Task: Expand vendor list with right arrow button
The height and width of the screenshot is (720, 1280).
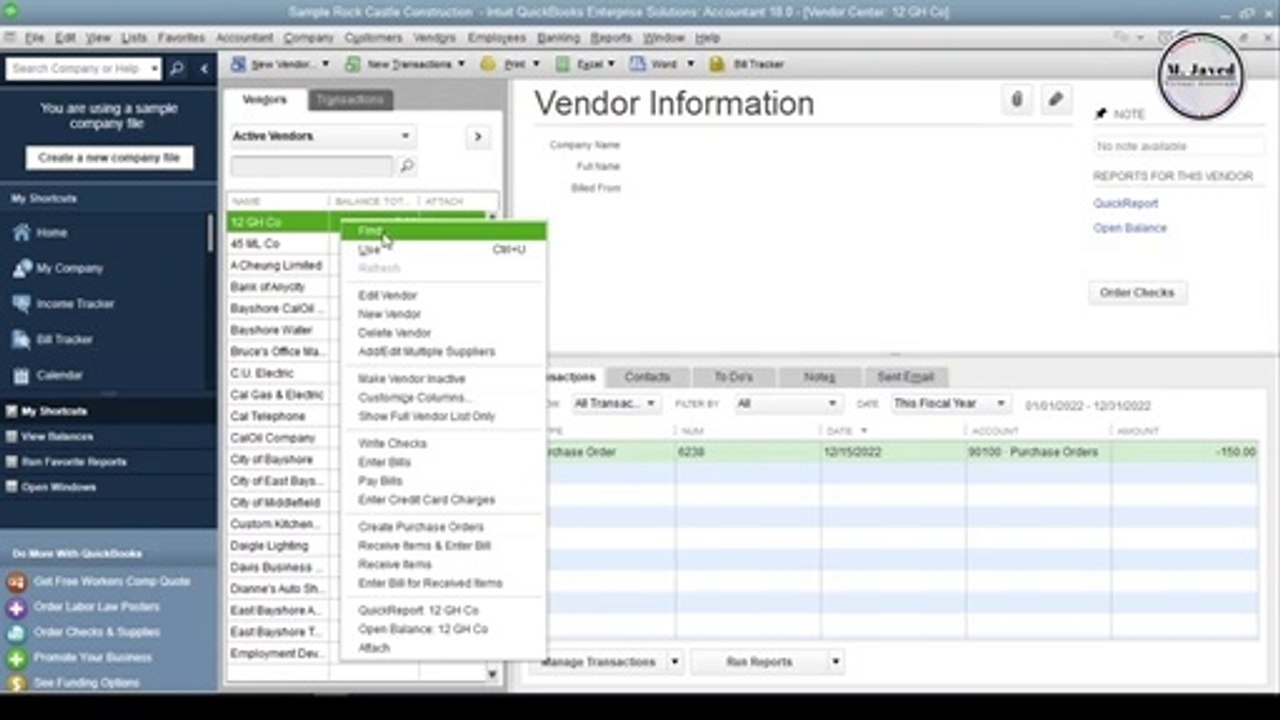Action: pos(477,136)
